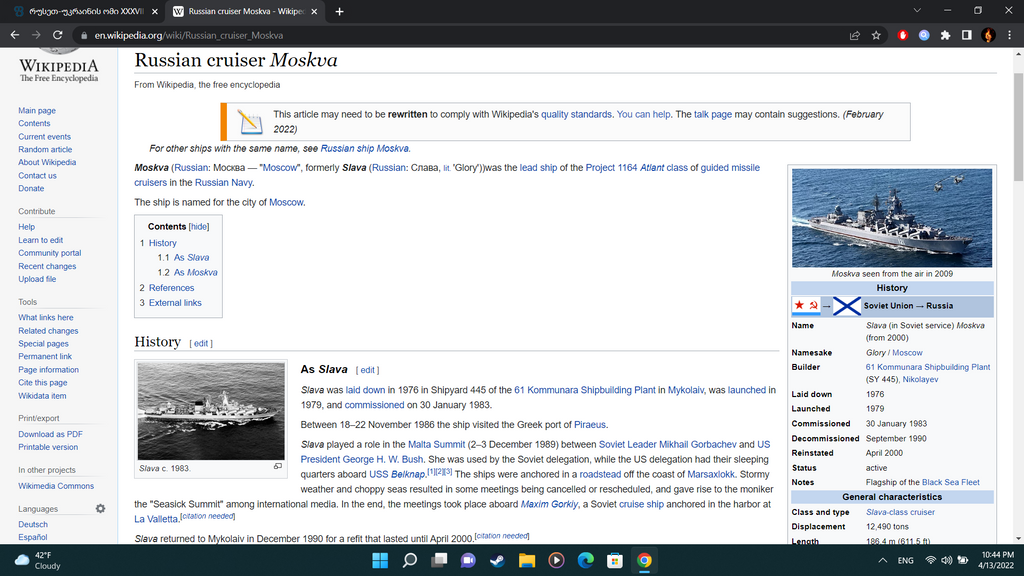Open Languages settings gear in sidebar
Screen dimensions: 1024x576
click(100, 509)
